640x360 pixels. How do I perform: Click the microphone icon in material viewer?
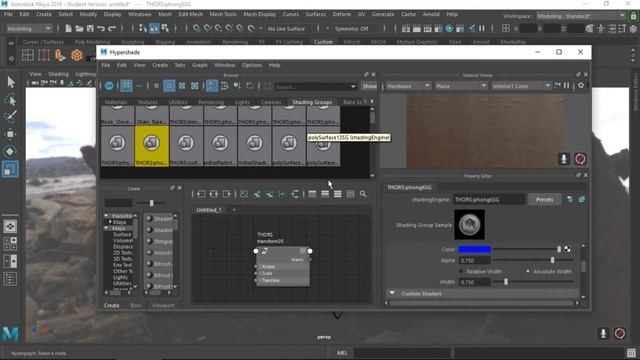point(564,159)
